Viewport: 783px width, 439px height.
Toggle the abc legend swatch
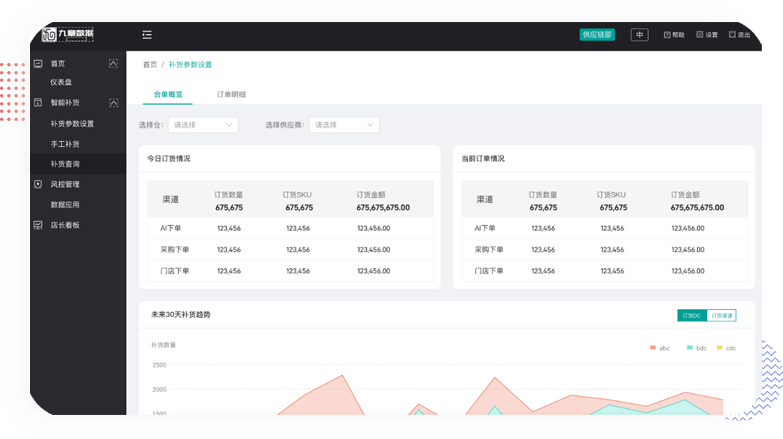653,348
